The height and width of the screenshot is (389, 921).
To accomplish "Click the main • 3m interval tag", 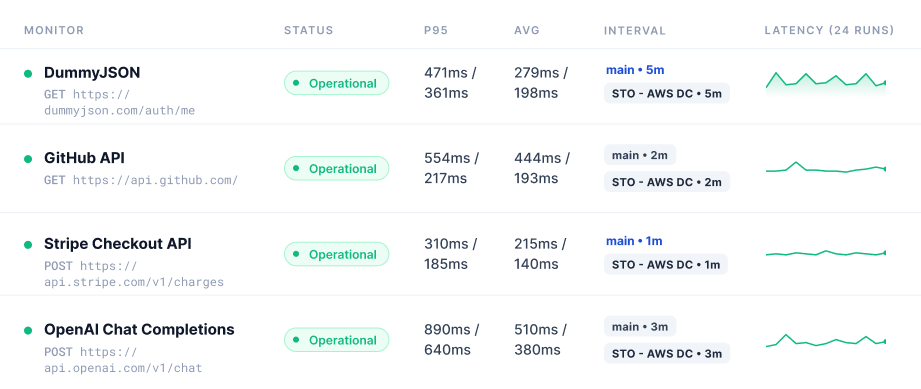I will coord(640,326).
